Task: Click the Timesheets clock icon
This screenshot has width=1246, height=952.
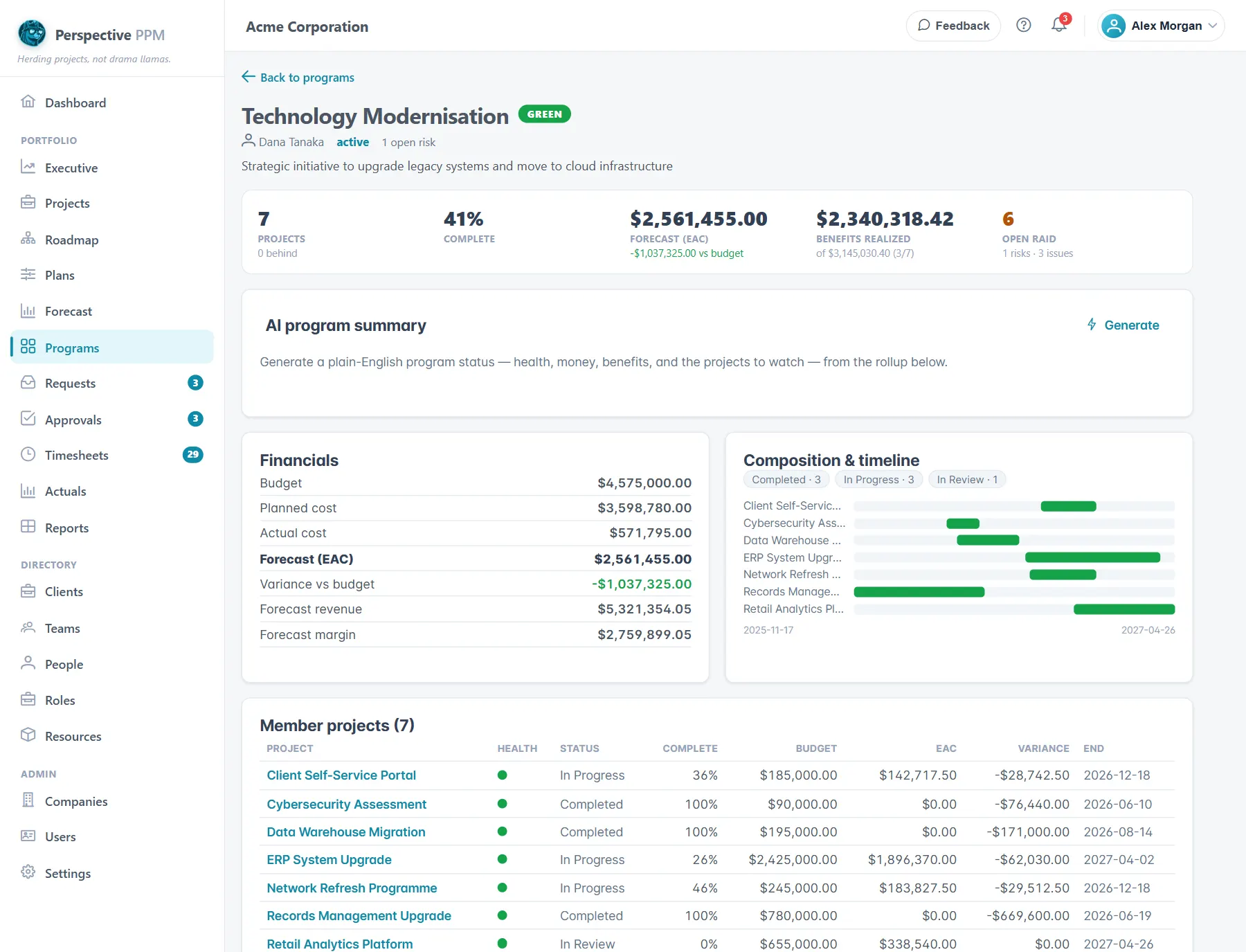Action: (28, 454)
